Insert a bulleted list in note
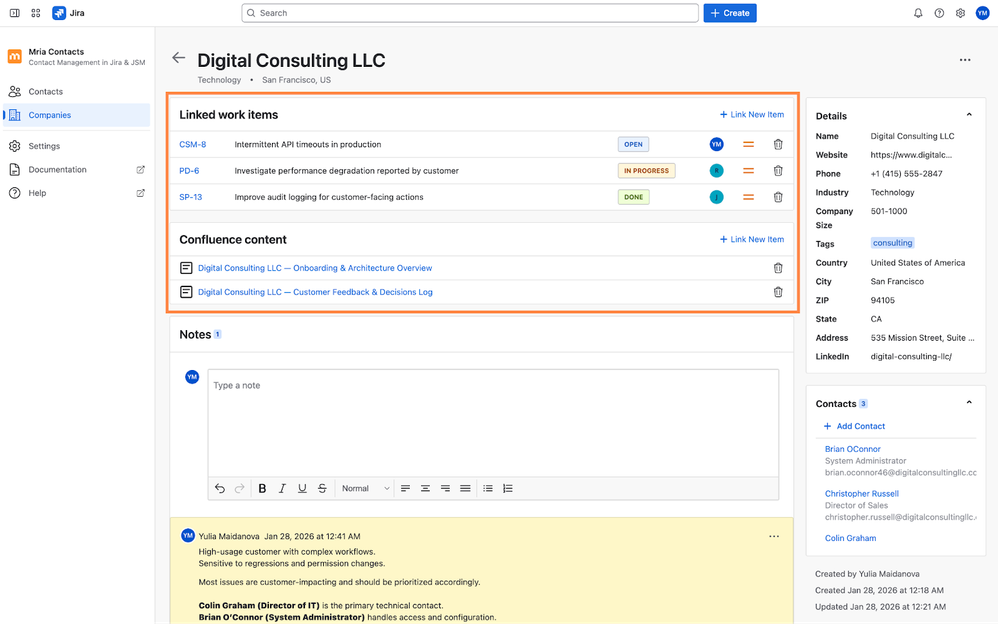This screenshot has height=624, width=998. [488, 488]
